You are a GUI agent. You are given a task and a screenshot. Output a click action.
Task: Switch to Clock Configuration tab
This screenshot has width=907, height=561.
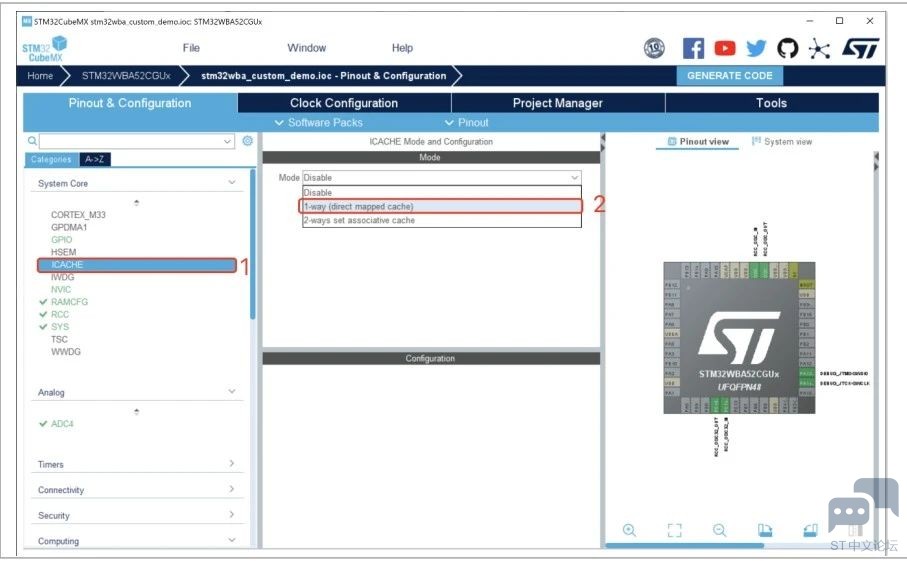point(344,103)
